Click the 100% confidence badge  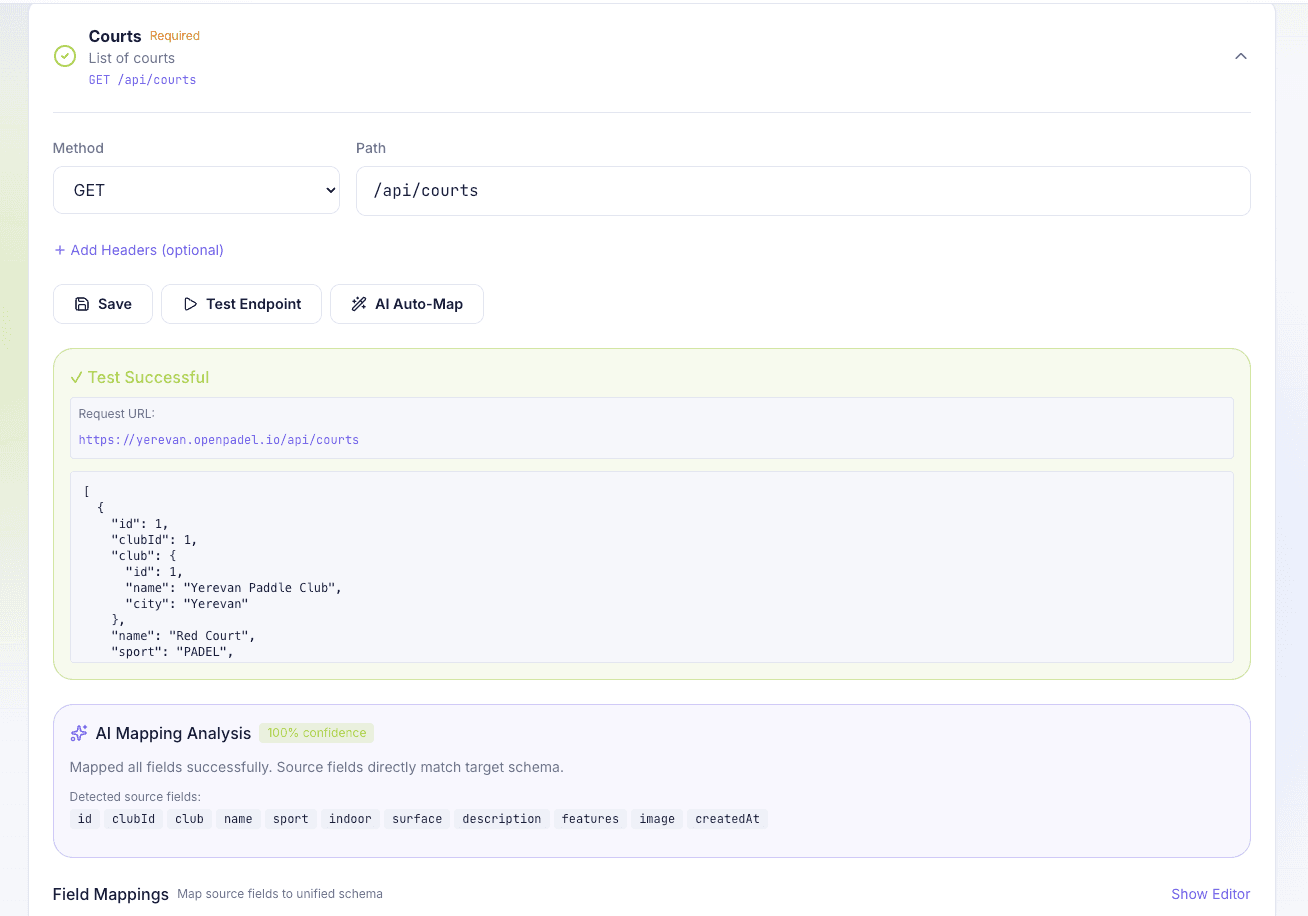coord(316,733)
